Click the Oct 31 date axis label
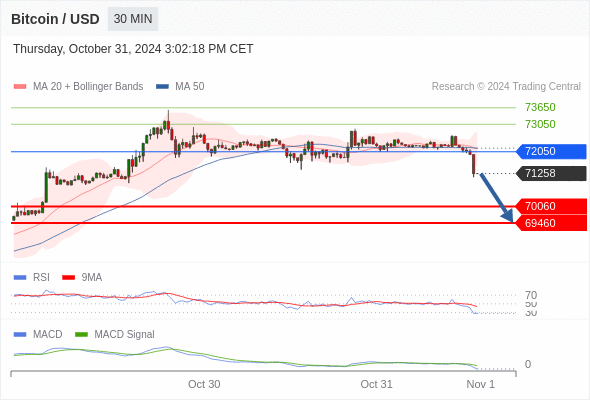The image size is (590, 400). click(x=376, y=384)
